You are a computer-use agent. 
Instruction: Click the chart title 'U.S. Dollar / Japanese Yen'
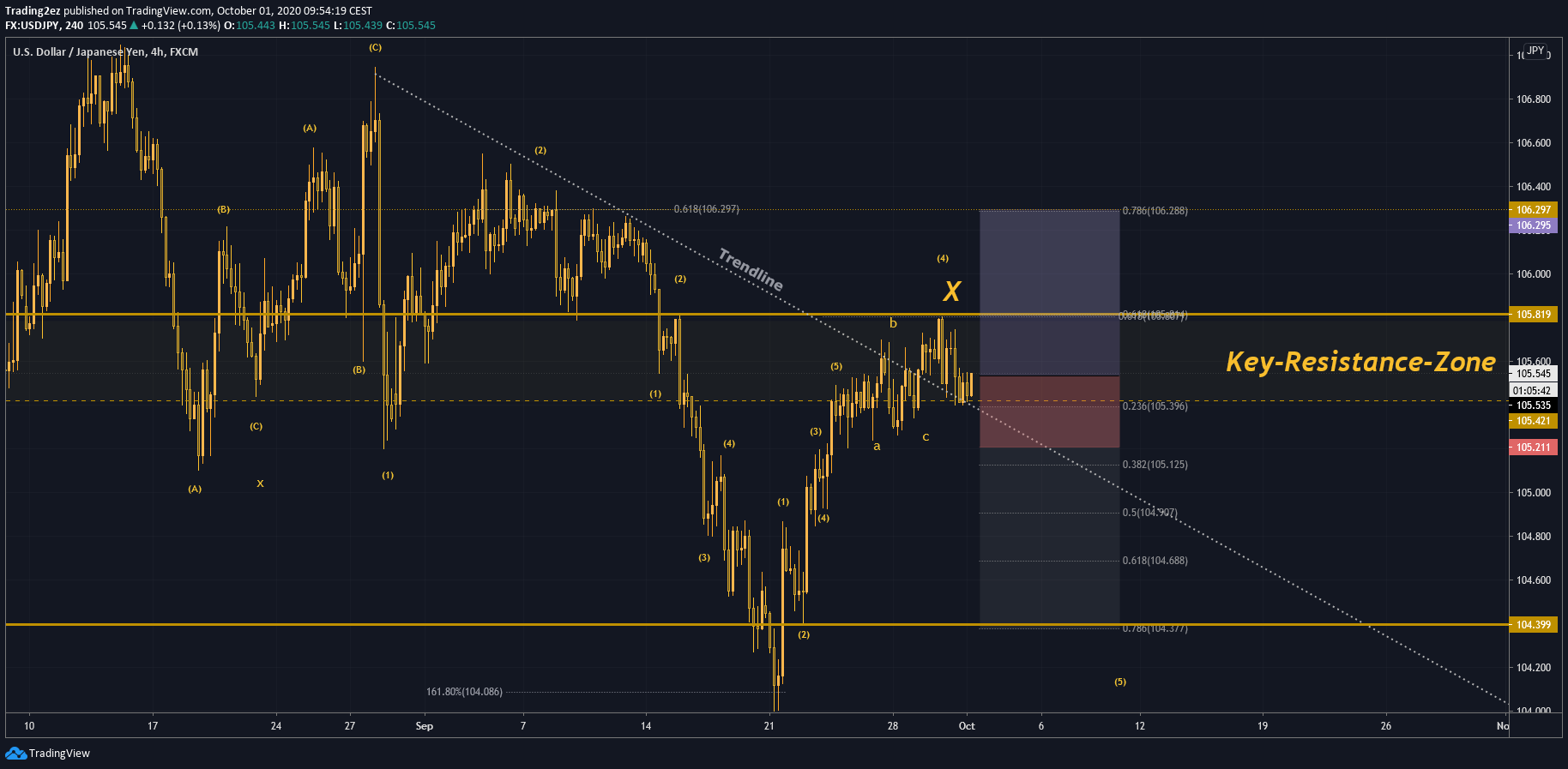coord(79,52)
